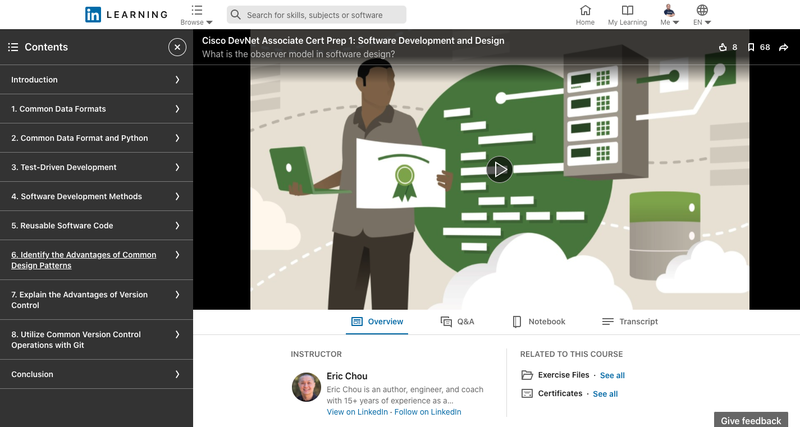Click the magnifier search icon

pos(235,15)
